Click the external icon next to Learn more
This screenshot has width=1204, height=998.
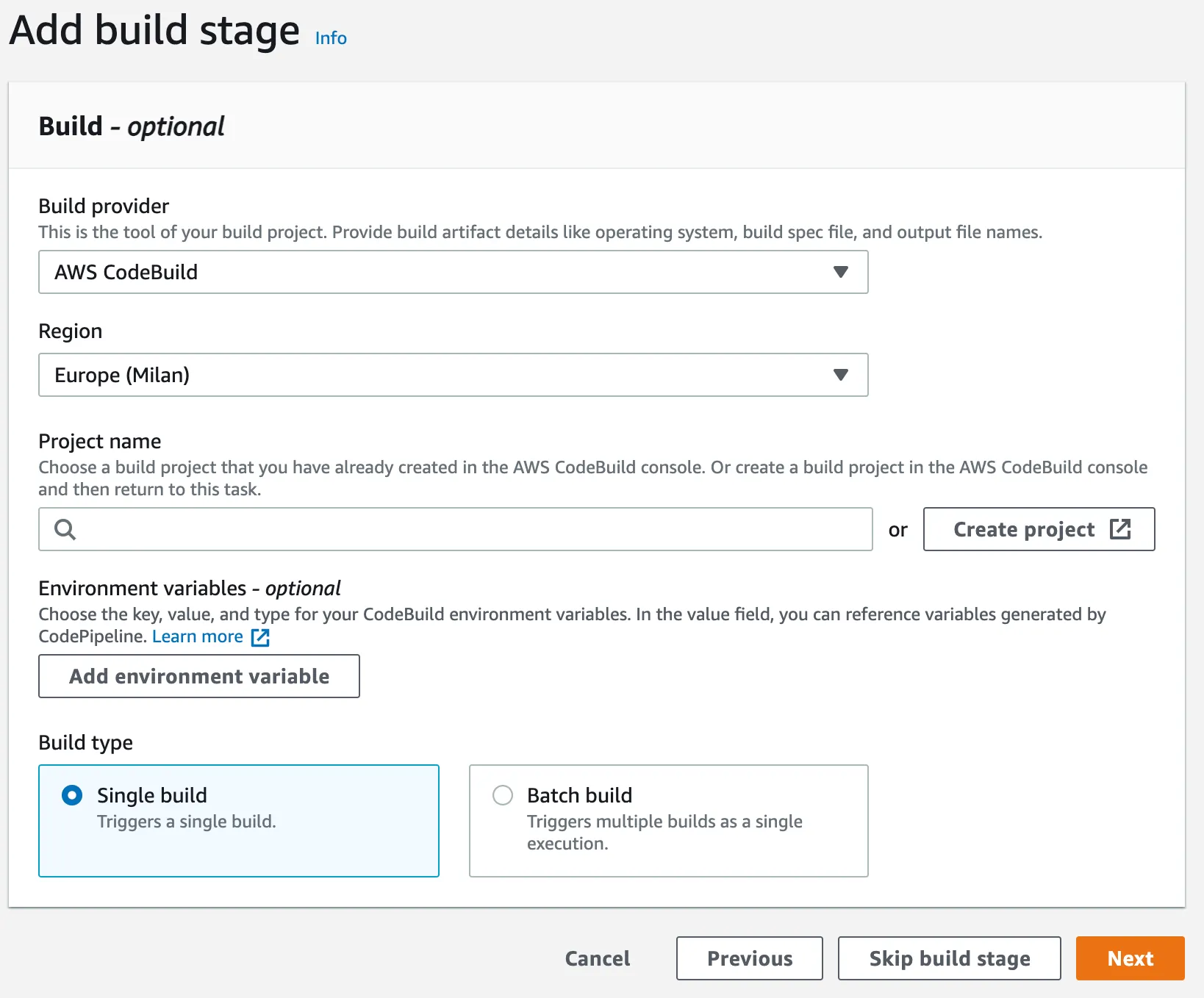260,637
